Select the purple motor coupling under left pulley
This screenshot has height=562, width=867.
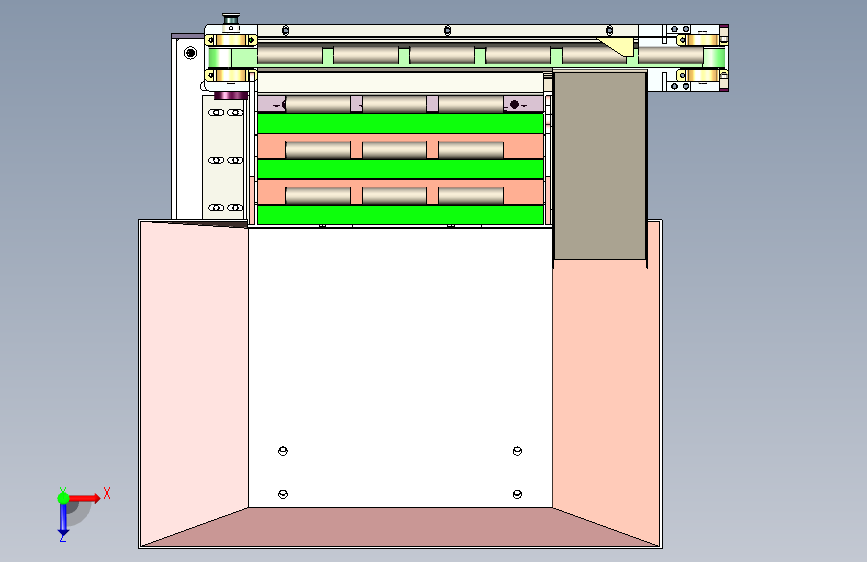[231, 95]
